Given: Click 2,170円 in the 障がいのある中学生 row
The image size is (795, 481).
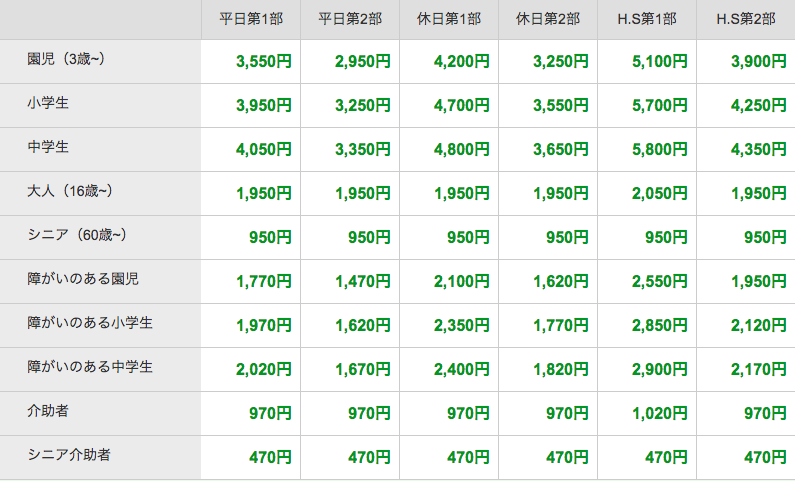Looking at the screenshot, I should click(x=758, y=369).
